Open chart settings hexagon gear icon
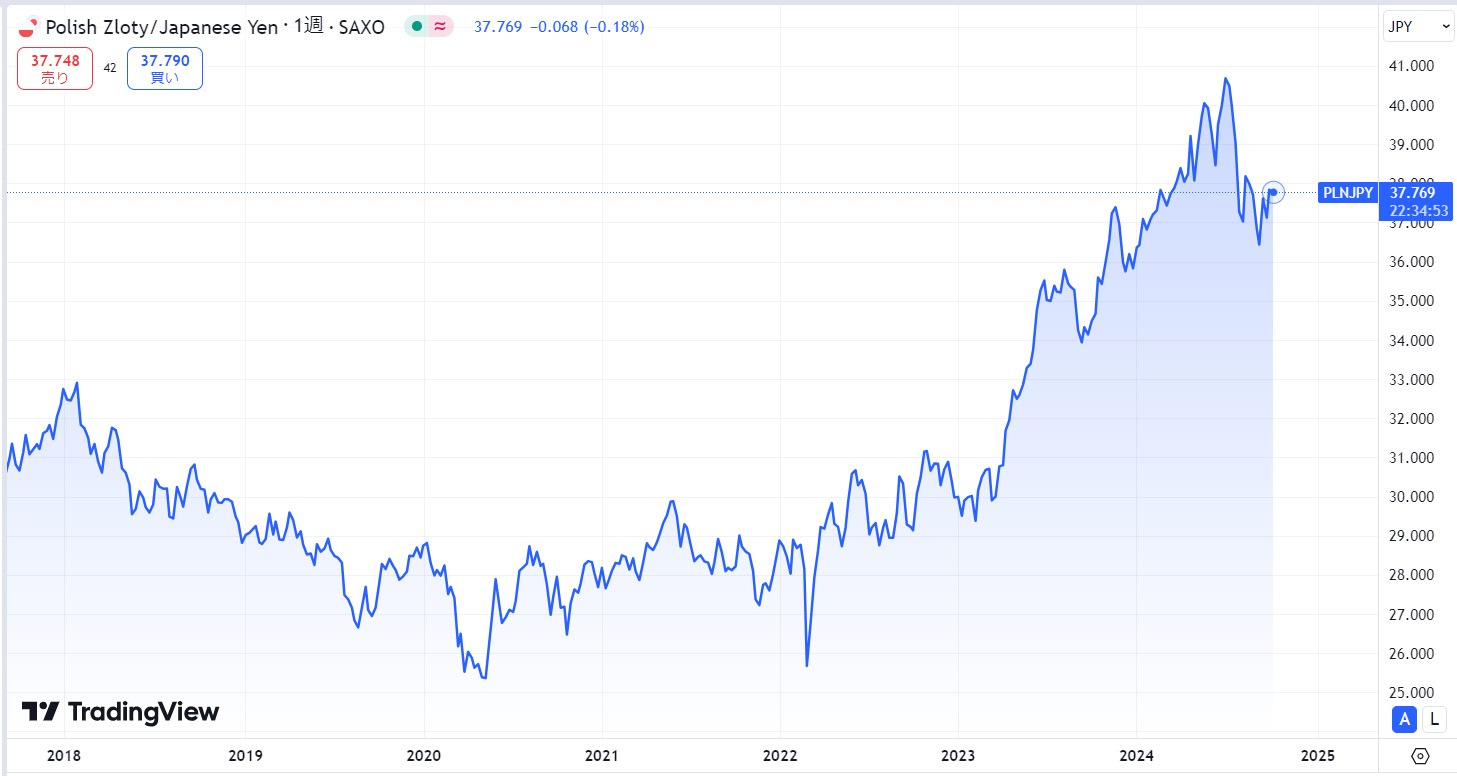Viewport: 1457px width, 776px height. (1420, 755)
